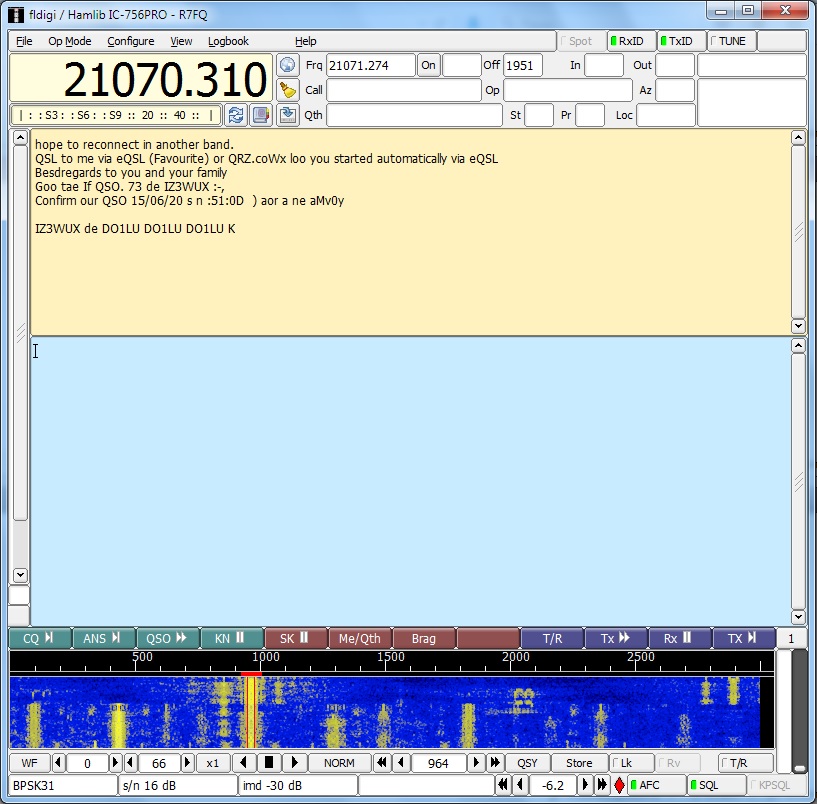Open the BPSK31 mode selector in status bar

[x=63, y=785]
